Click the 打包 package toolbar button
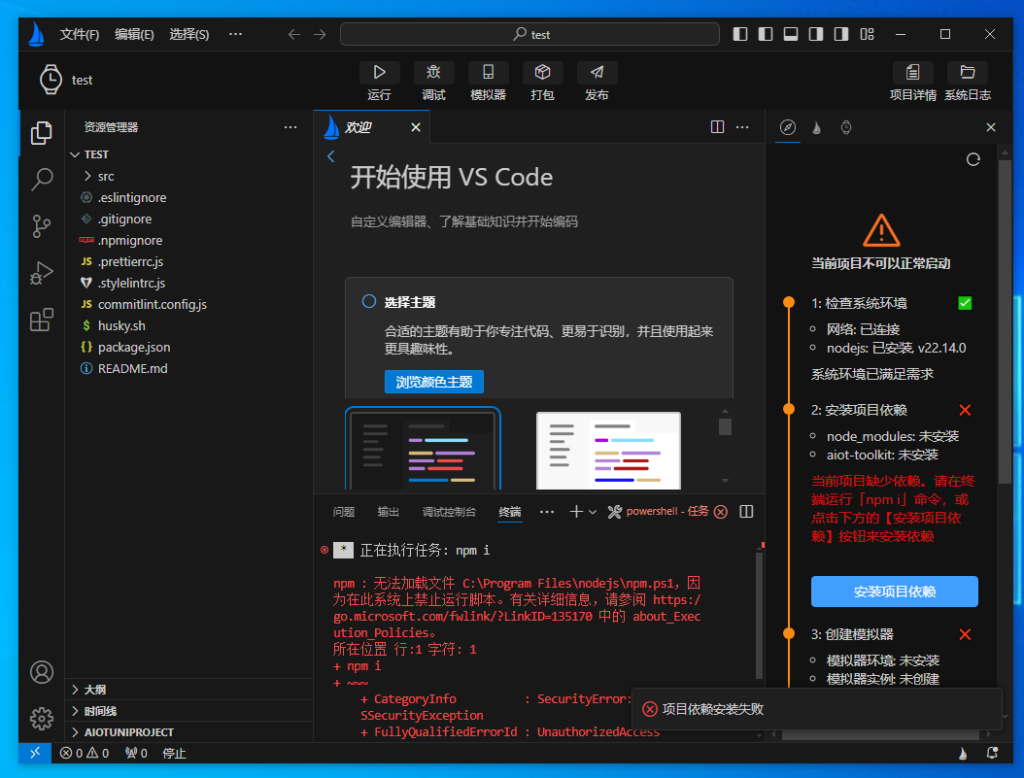 [x=542, y=82]
